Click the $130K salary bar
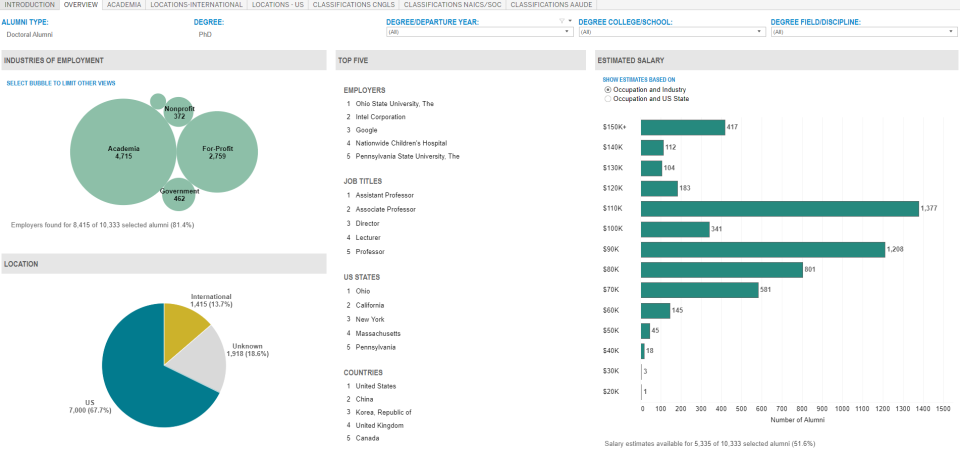The width and height of the screenshot is (960, 450). click(651, 168)
